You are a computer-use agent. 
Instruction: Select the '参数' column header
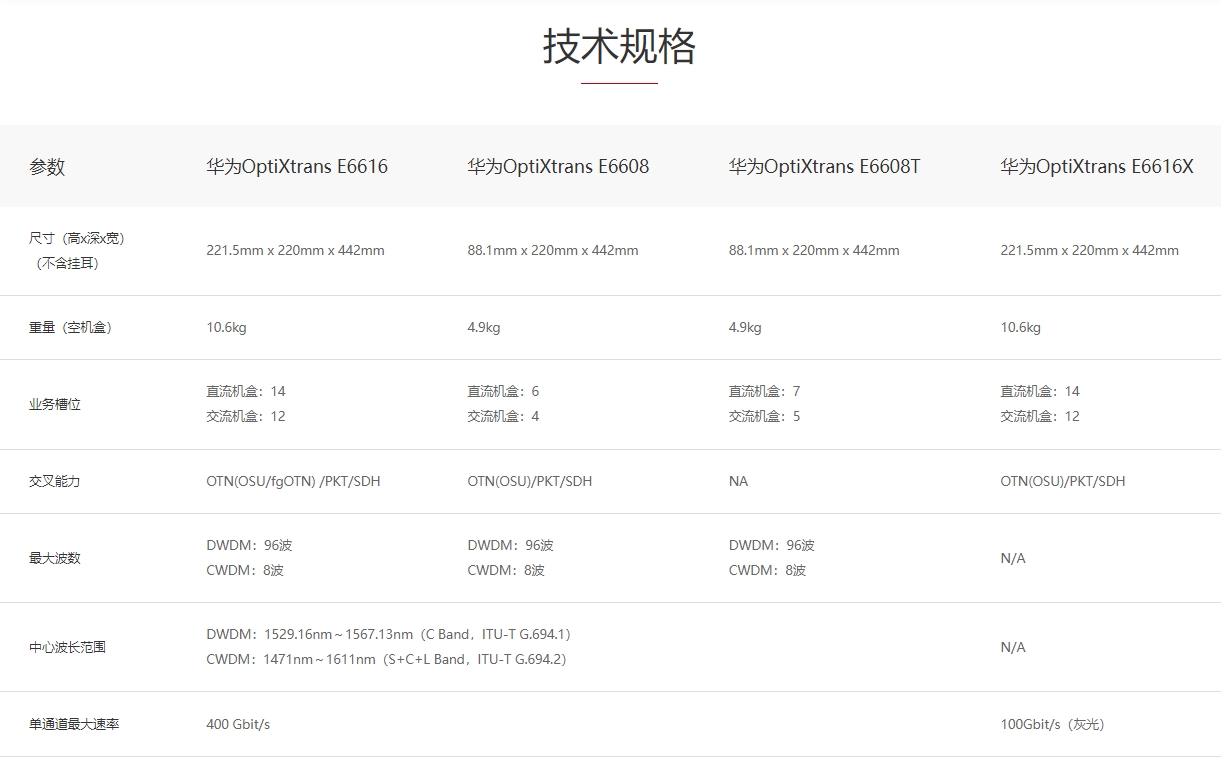tap(47, 167)
